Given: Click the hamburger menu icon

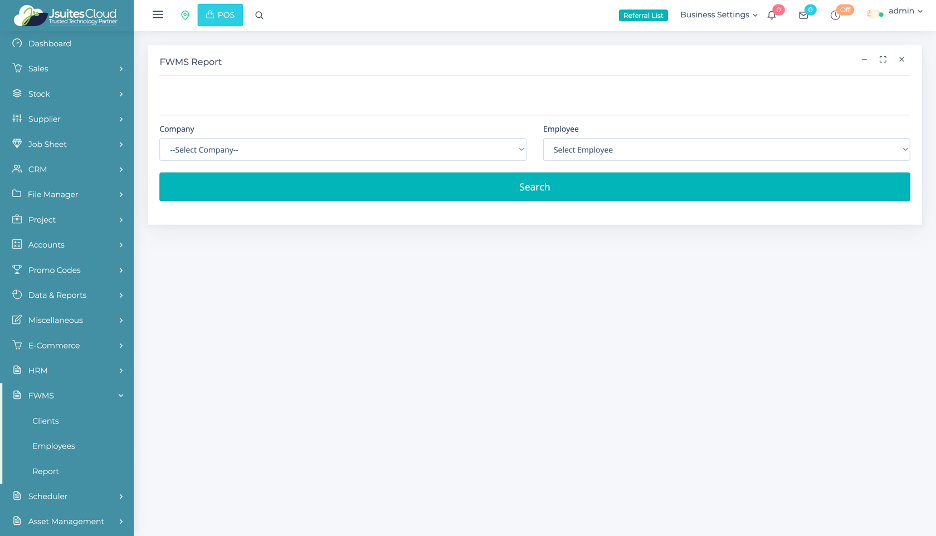Looking at the screenshot, I should [158, 15].
